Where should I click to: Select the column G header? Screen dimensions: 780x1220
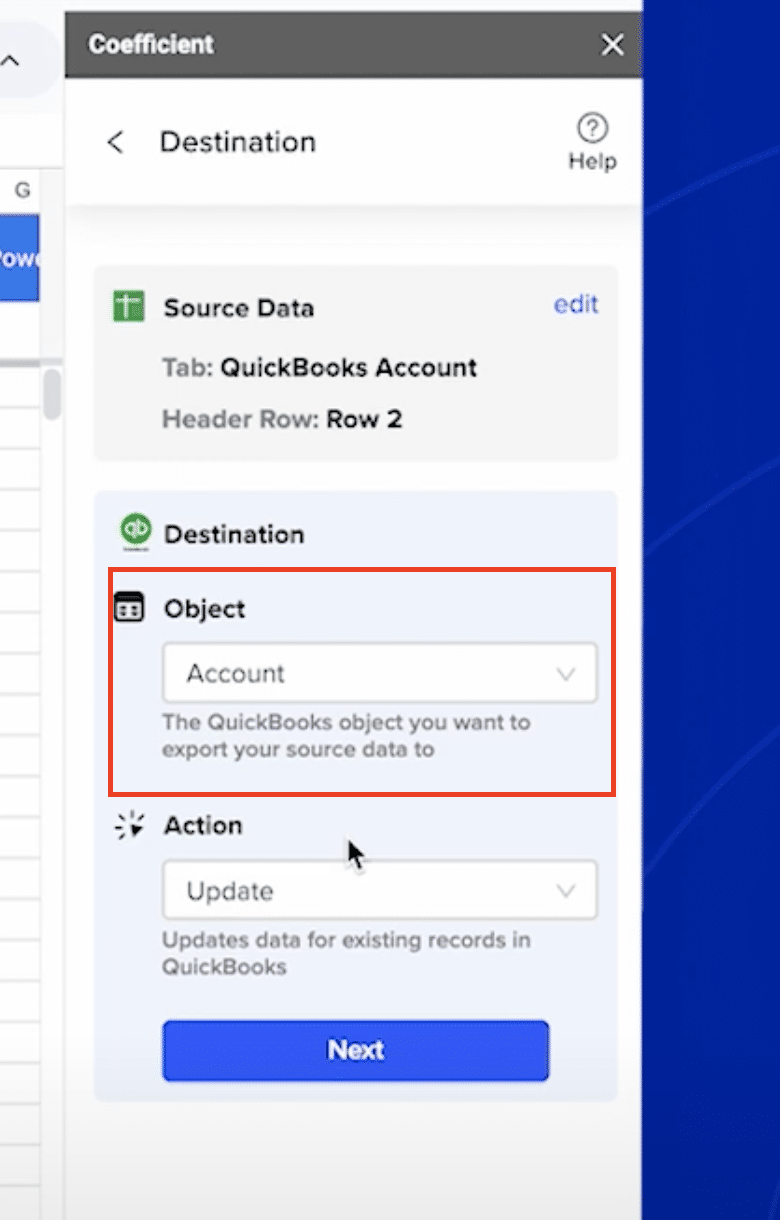[22, 190]
